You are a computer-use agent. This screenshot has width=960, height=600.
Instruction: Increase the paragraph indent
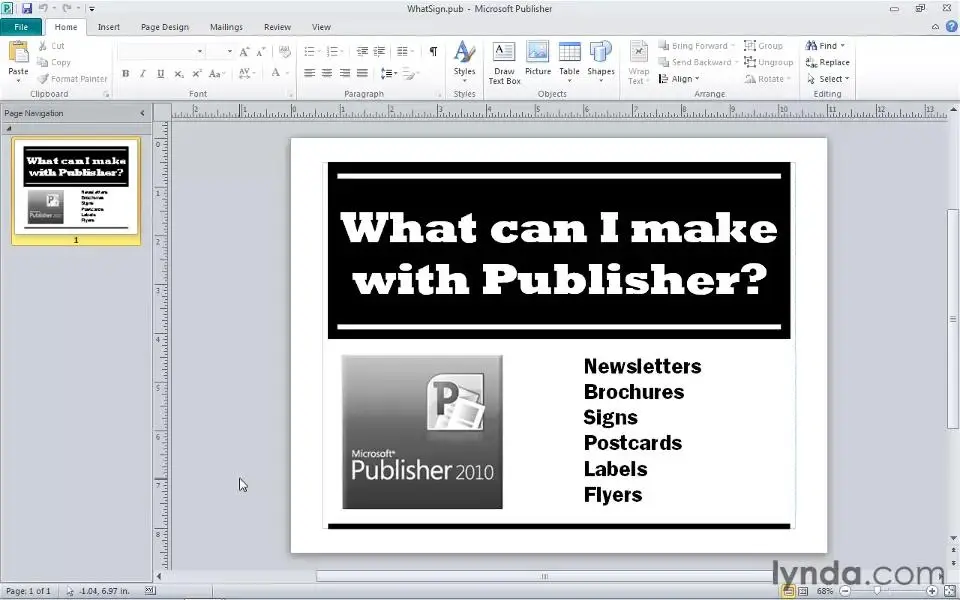click(x=380, y=51)
